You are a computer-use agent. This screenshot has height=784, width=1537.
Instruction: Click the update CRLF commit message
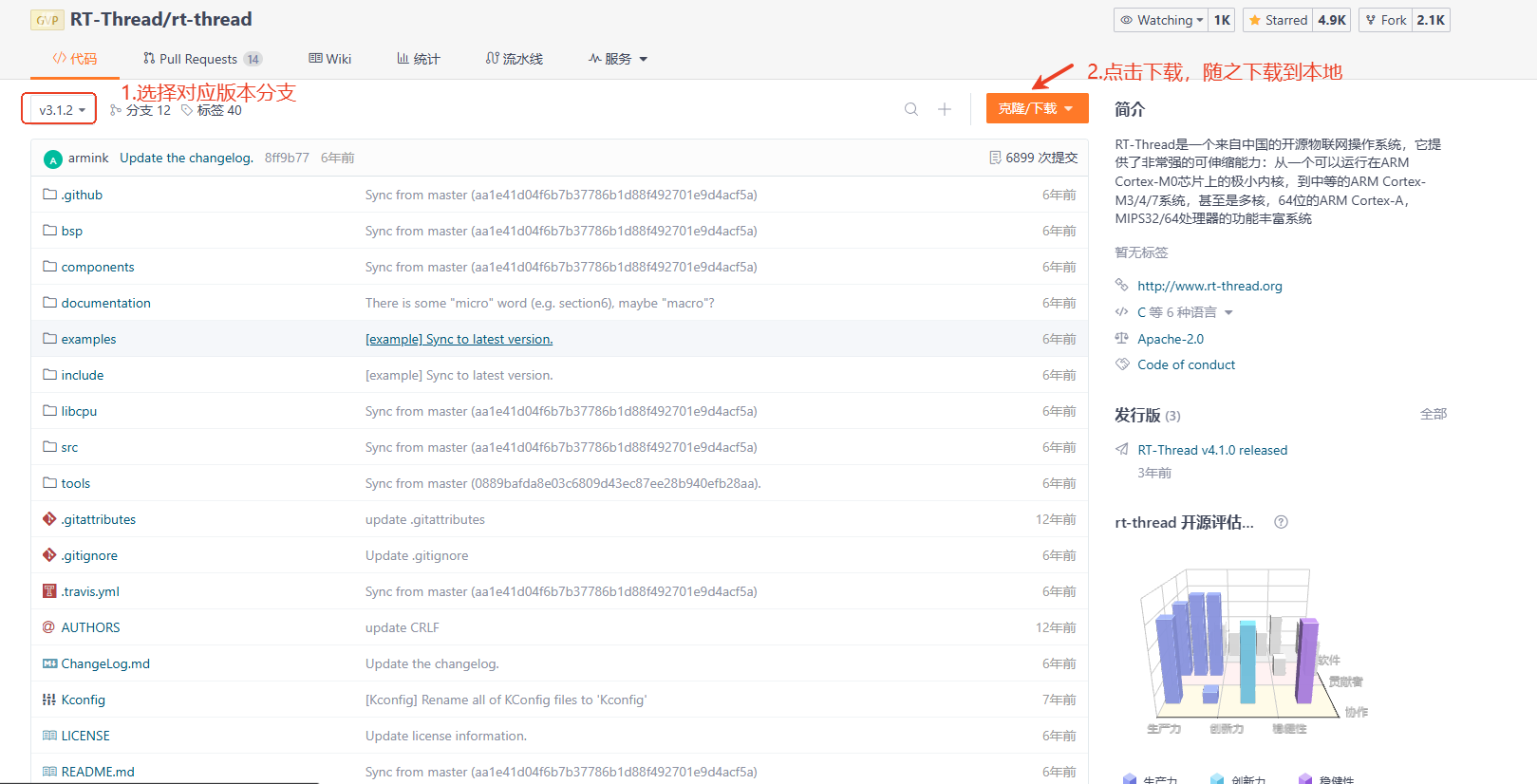pos(403,627)
